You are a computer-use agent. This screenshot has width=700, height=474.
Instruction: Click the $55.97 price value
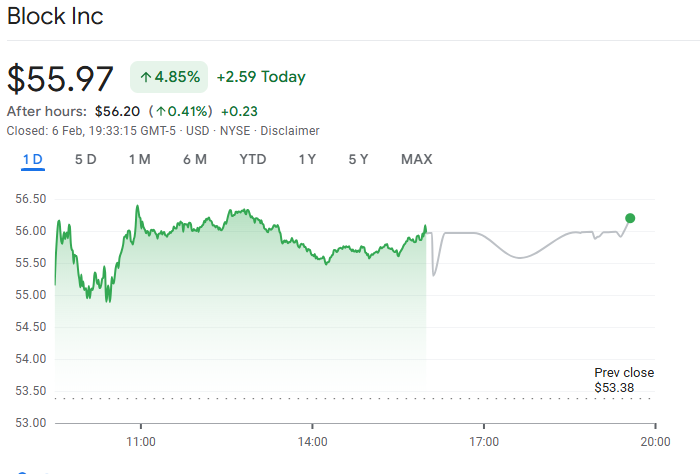tap(61, 78)
